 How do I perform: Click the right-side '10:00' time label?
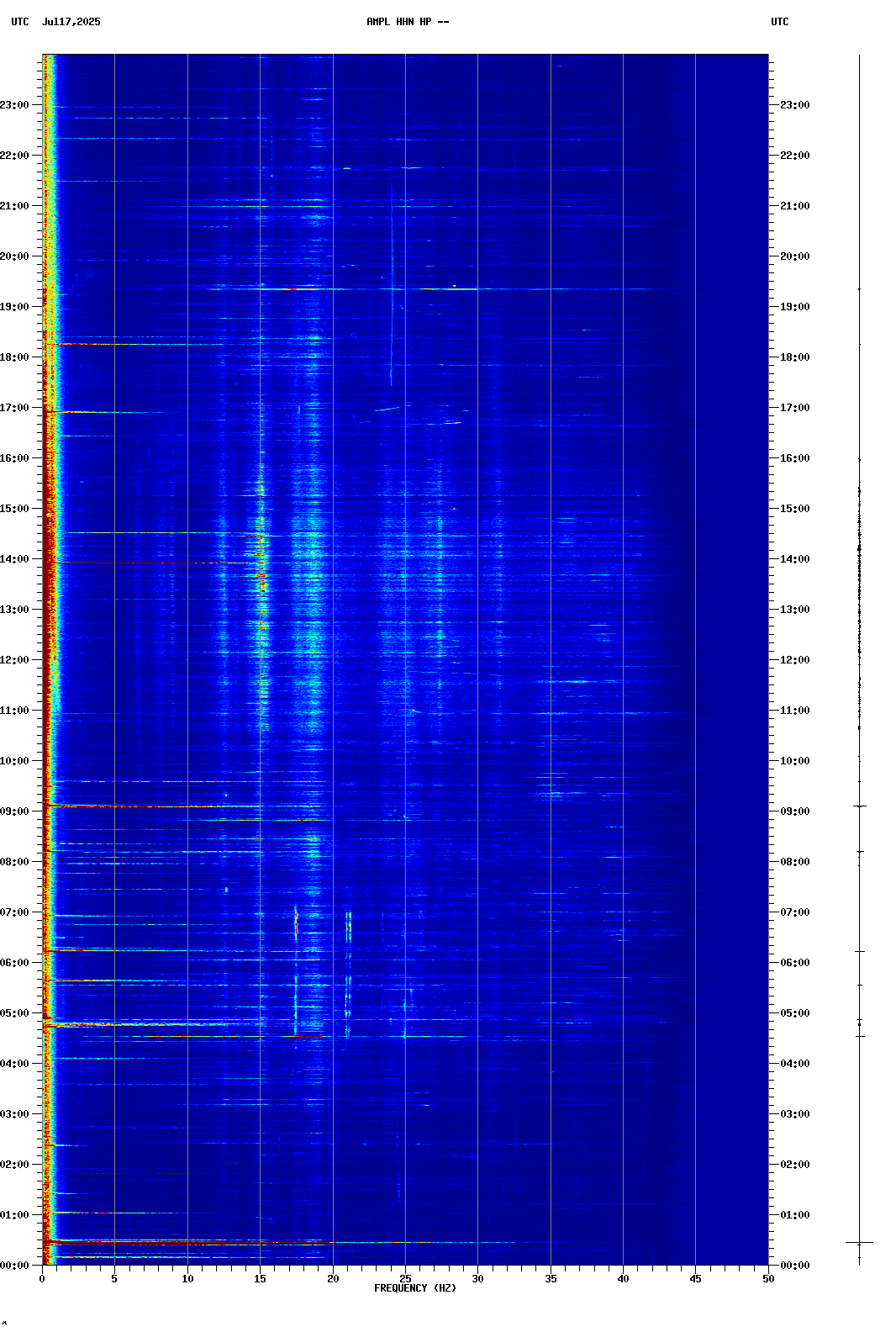click(x=795, y=761)
